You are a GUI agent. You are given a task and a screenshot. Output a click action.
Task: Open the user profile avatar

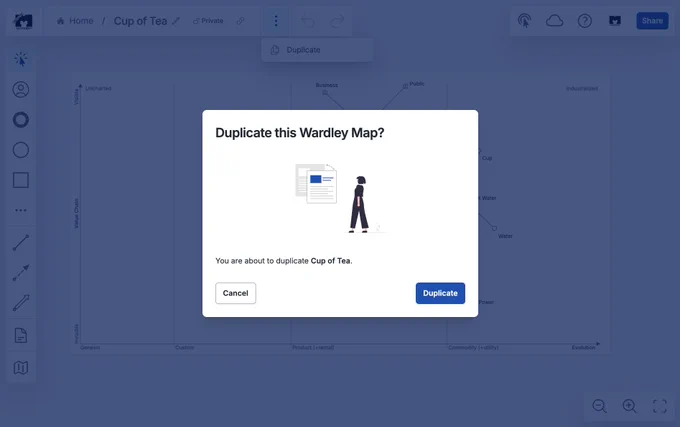[615, 21]
